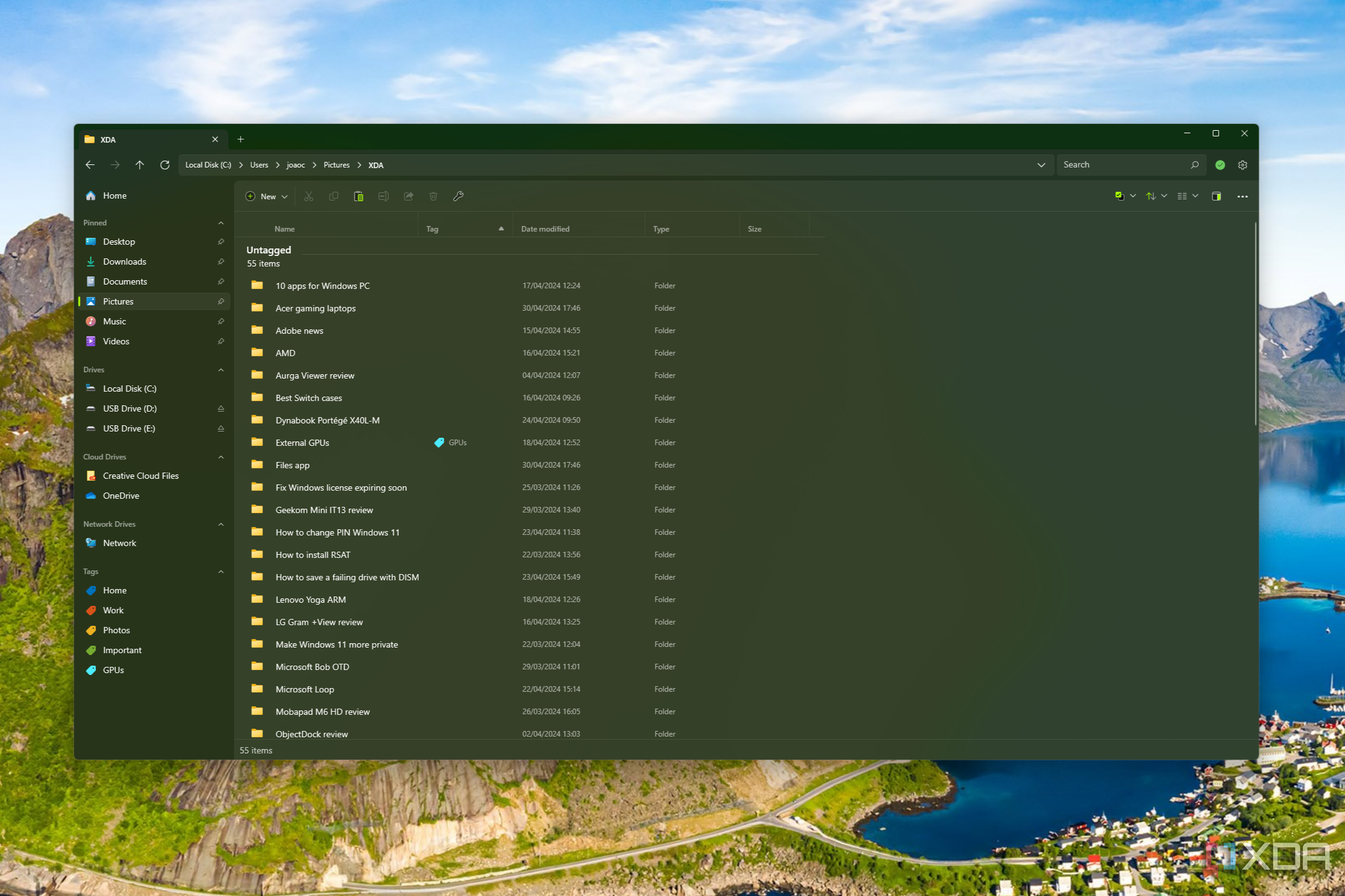Refresh the current folder
Image resolution: width=1345 pixels, height=896 pixels.
point(164,165)
